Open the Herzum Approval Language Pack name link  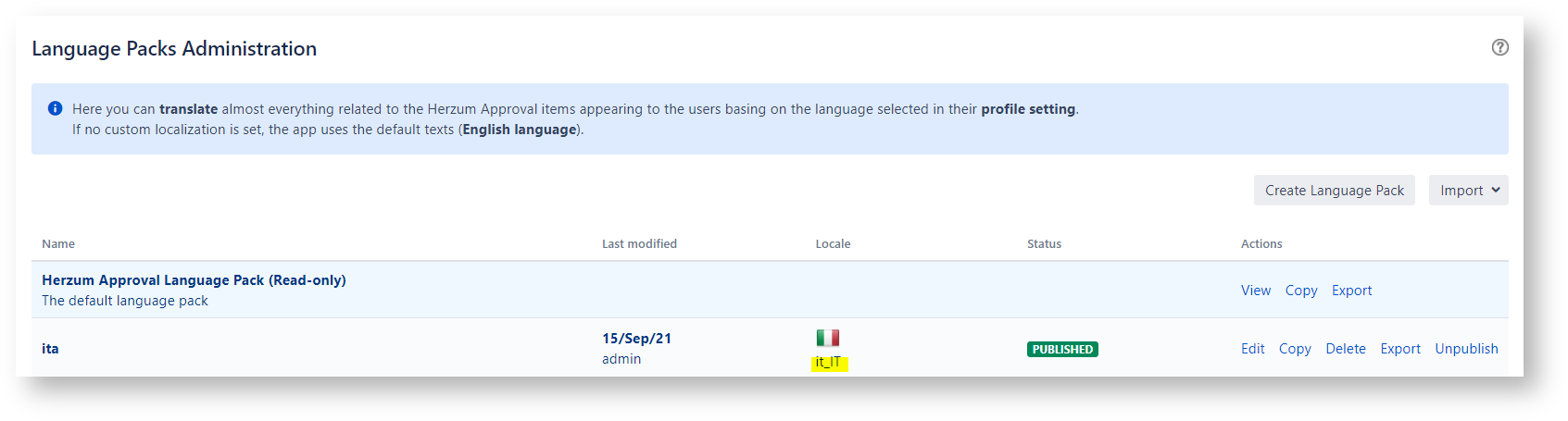coord(194,280)
